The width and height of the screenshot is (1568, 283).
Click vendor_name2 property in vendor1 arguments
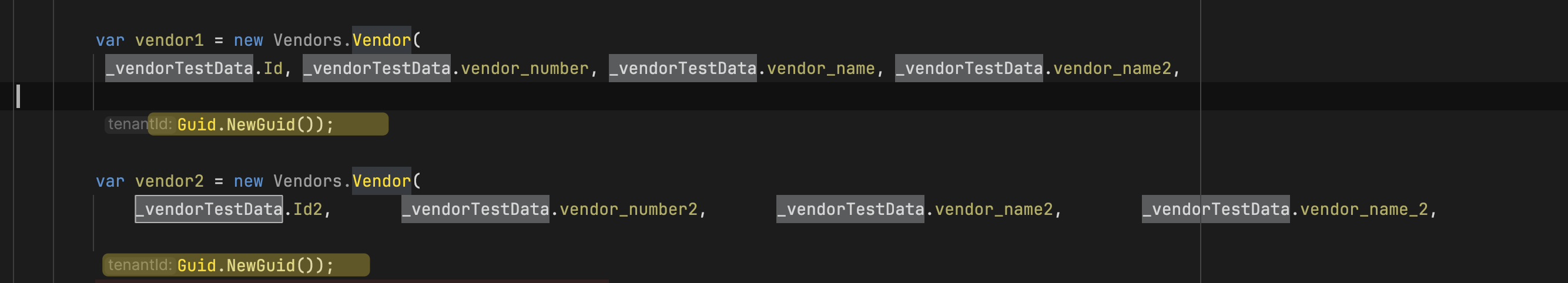tap(1111, 68)
